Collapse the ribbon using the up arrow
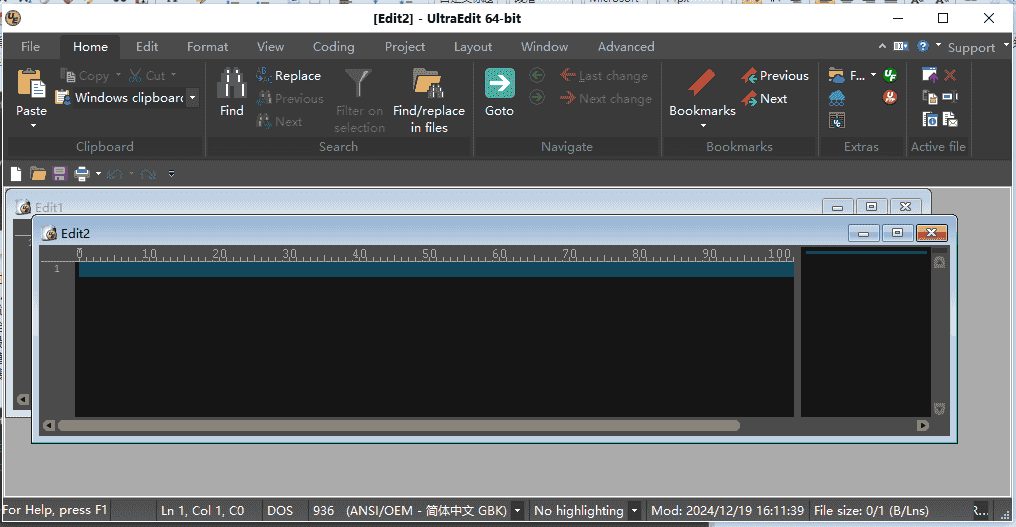Image resolution: width=1016 pixels, height=527 pixels. pyautogui.click(x=882, y=47)
